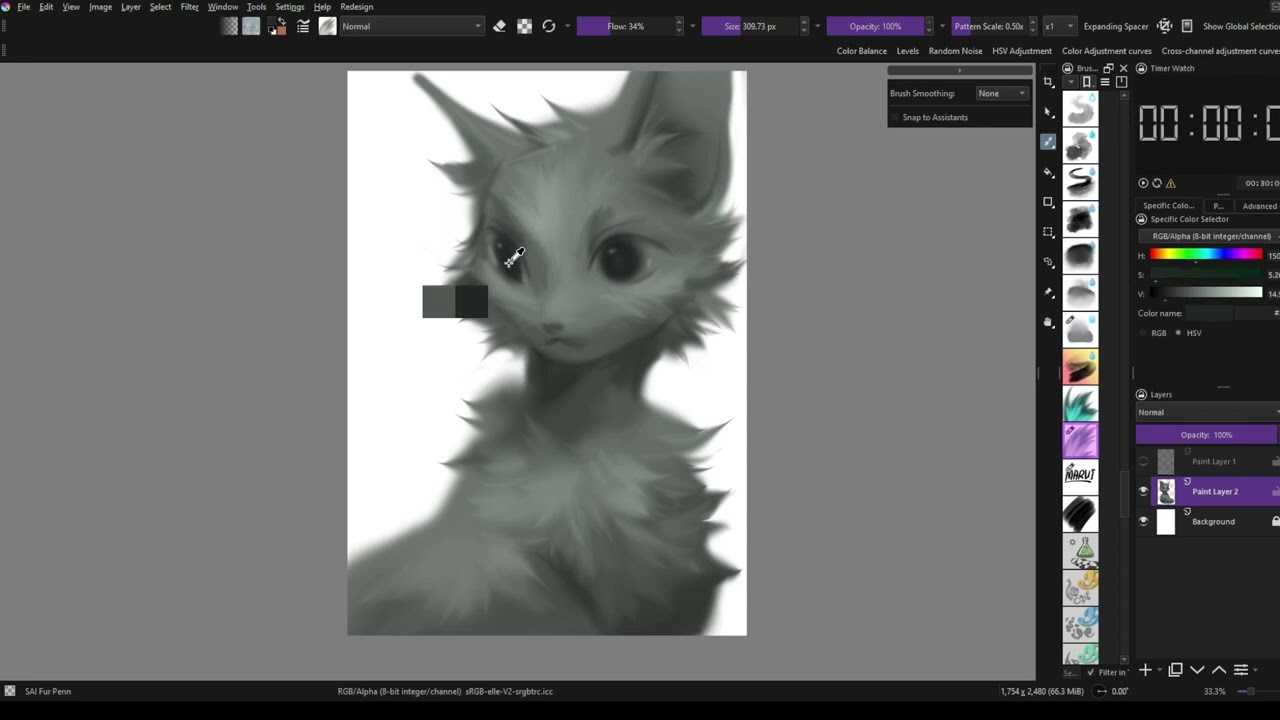The image size is (1280, 720).
Task: Open the Brush Smoothing dropdown
Action: pyautogui.click(x=1001, y=93)
